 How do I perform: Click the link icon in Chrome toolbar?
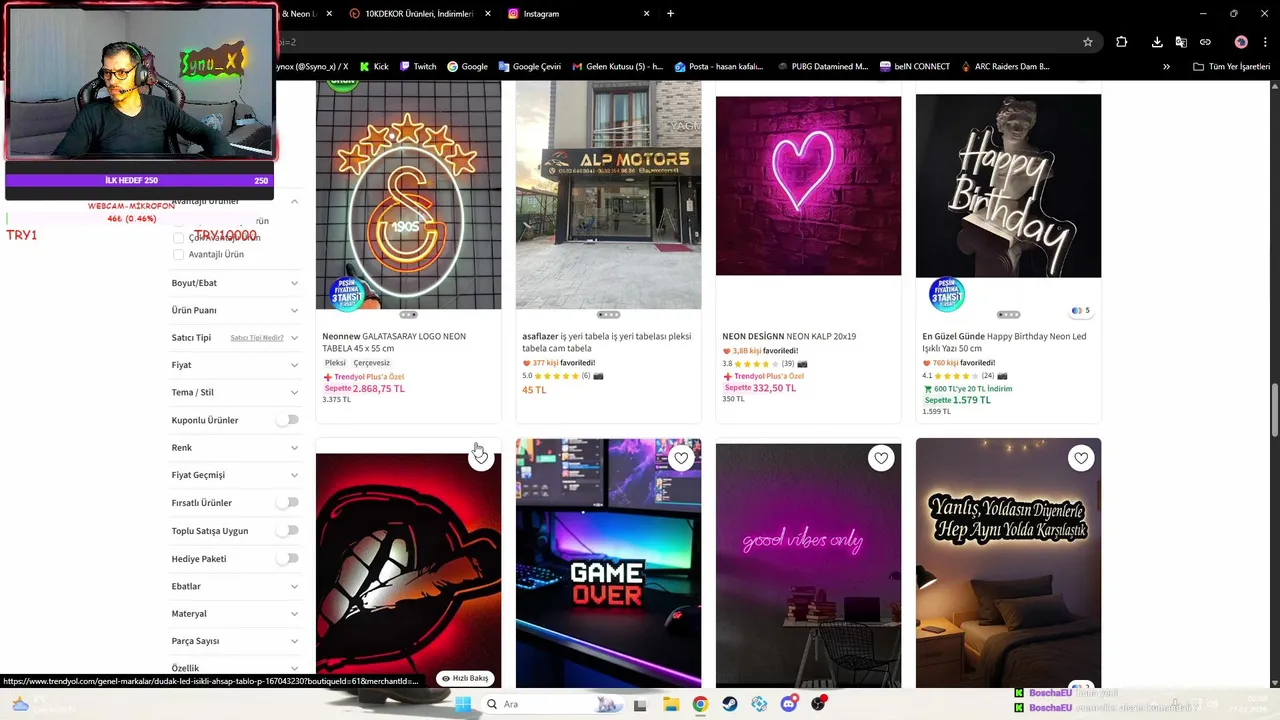coord(1205,42)
